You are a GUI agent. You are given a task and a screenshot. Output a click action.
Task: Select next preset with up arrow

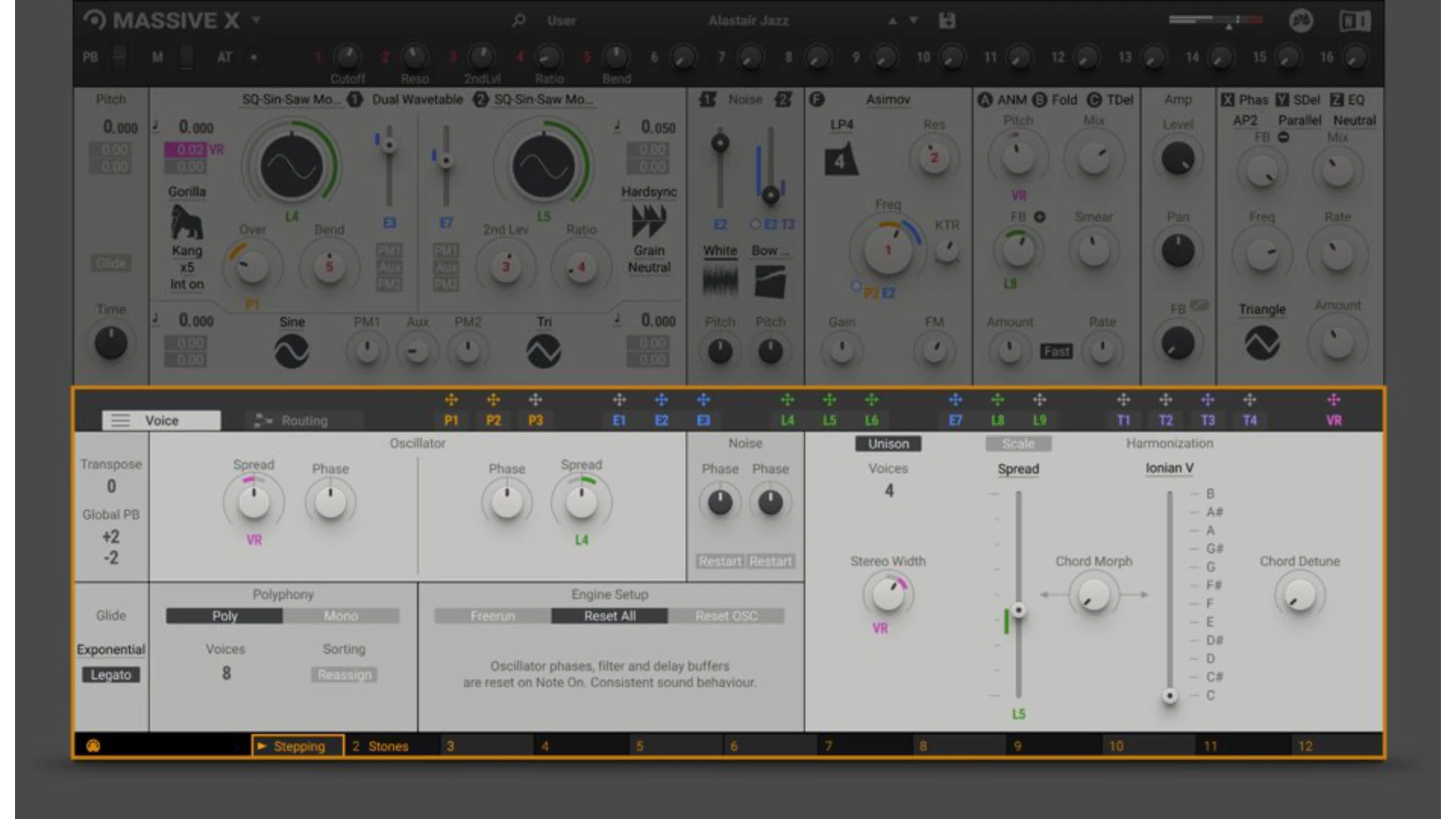893,20
